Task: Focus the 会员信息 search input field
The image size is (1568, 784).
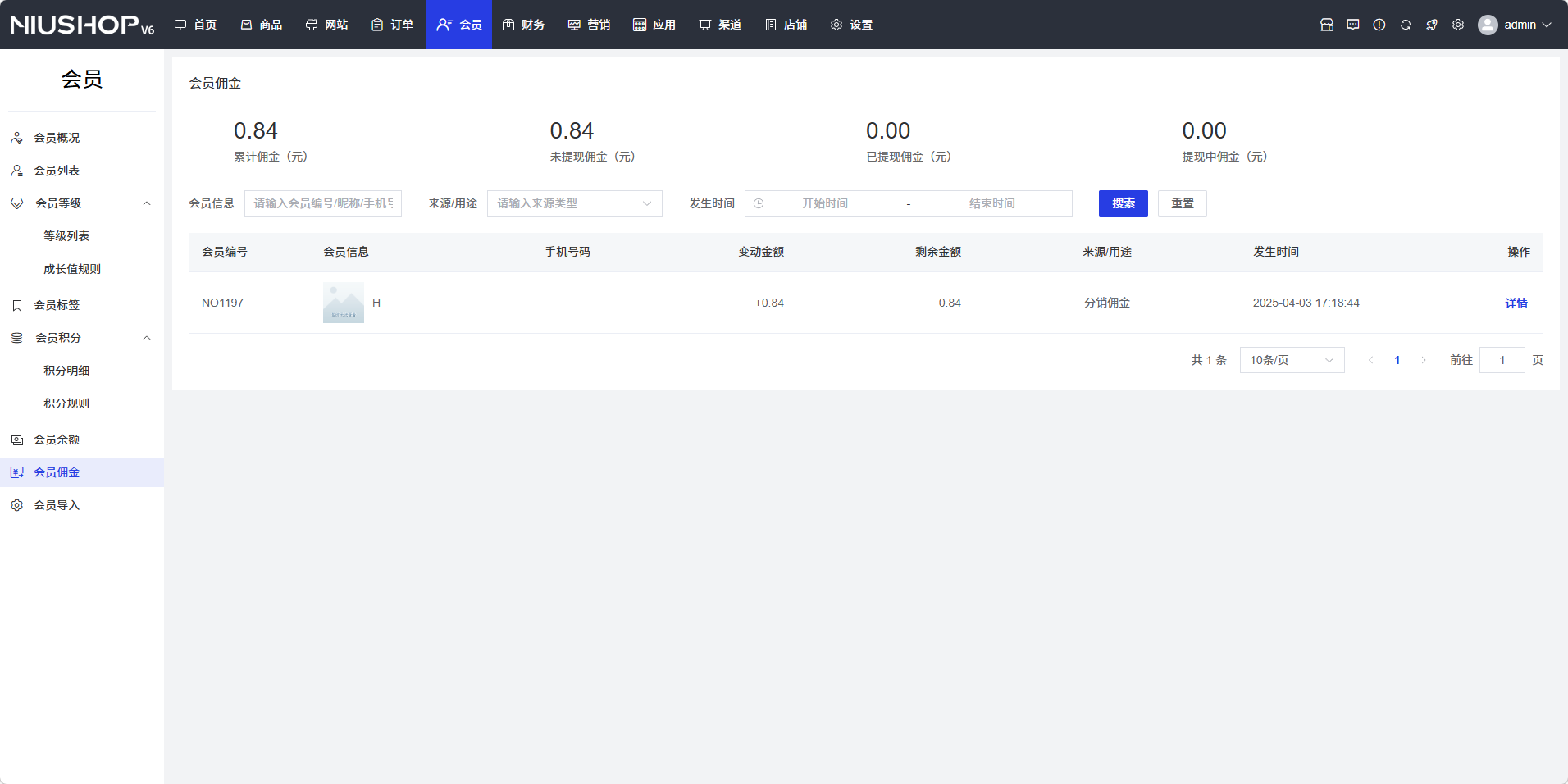Action: click(323, 203)
